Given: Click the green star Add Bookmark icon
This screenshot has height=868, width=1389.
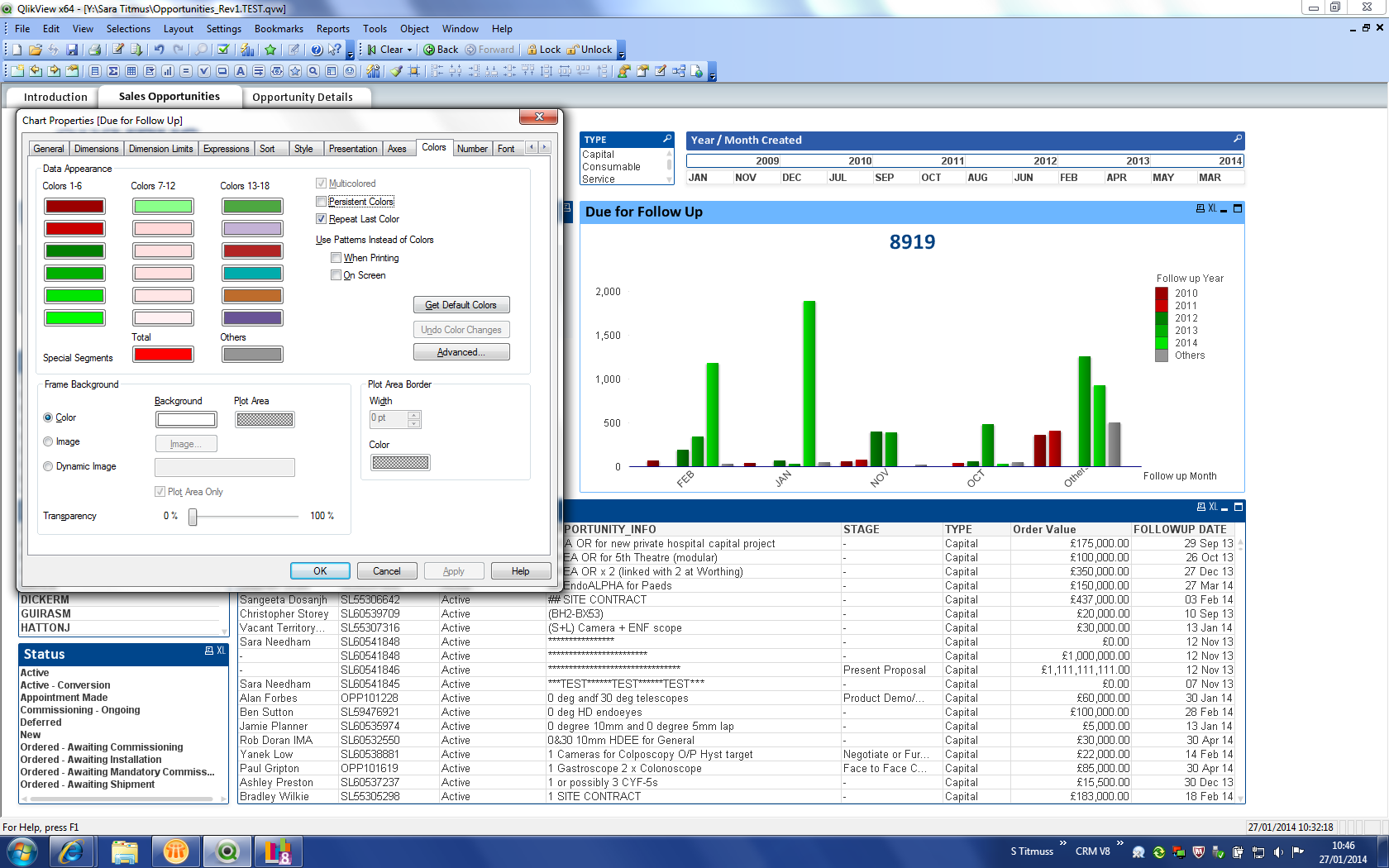Looking at the screenshot, I should pos(270,50).
